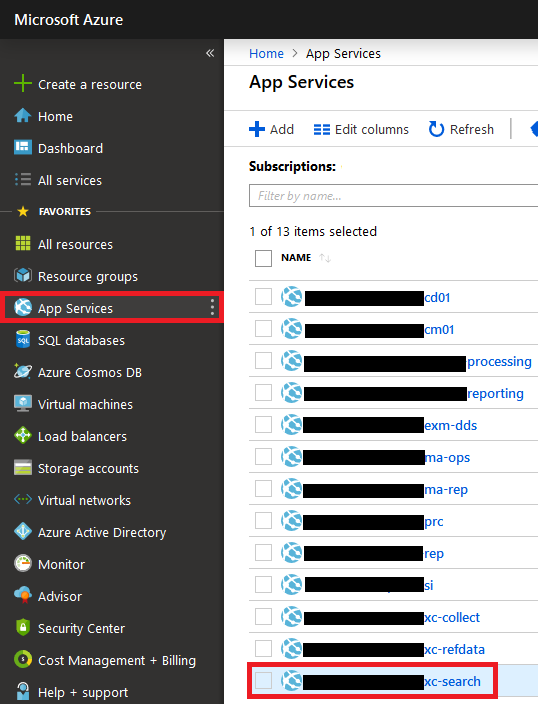This screenshot has height=704, width=538.
Task: Open the Create a resource menu item
Action: tap(90, 84)
